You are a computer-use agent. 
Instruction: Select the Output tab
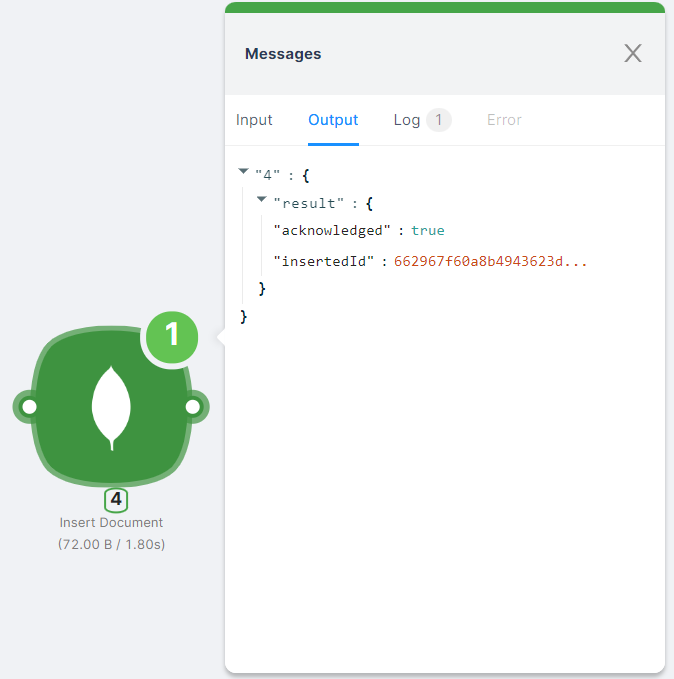[333, 120]
